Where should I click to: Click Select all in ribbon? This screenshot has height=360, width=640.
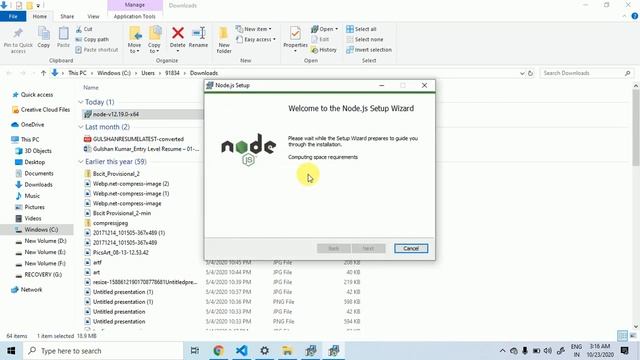[x=361, y=29]
